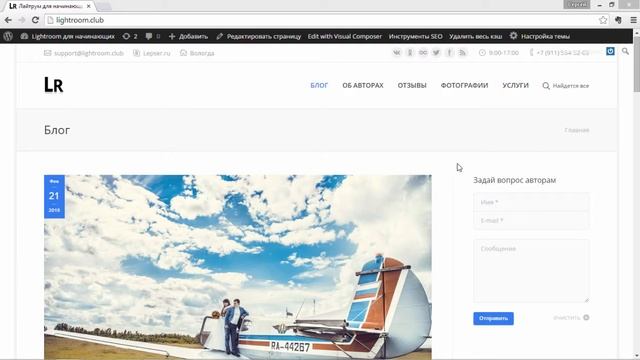Screen dimensions: 640x360
Task: Click the LR site logo
Action: (x=53, y=85)
